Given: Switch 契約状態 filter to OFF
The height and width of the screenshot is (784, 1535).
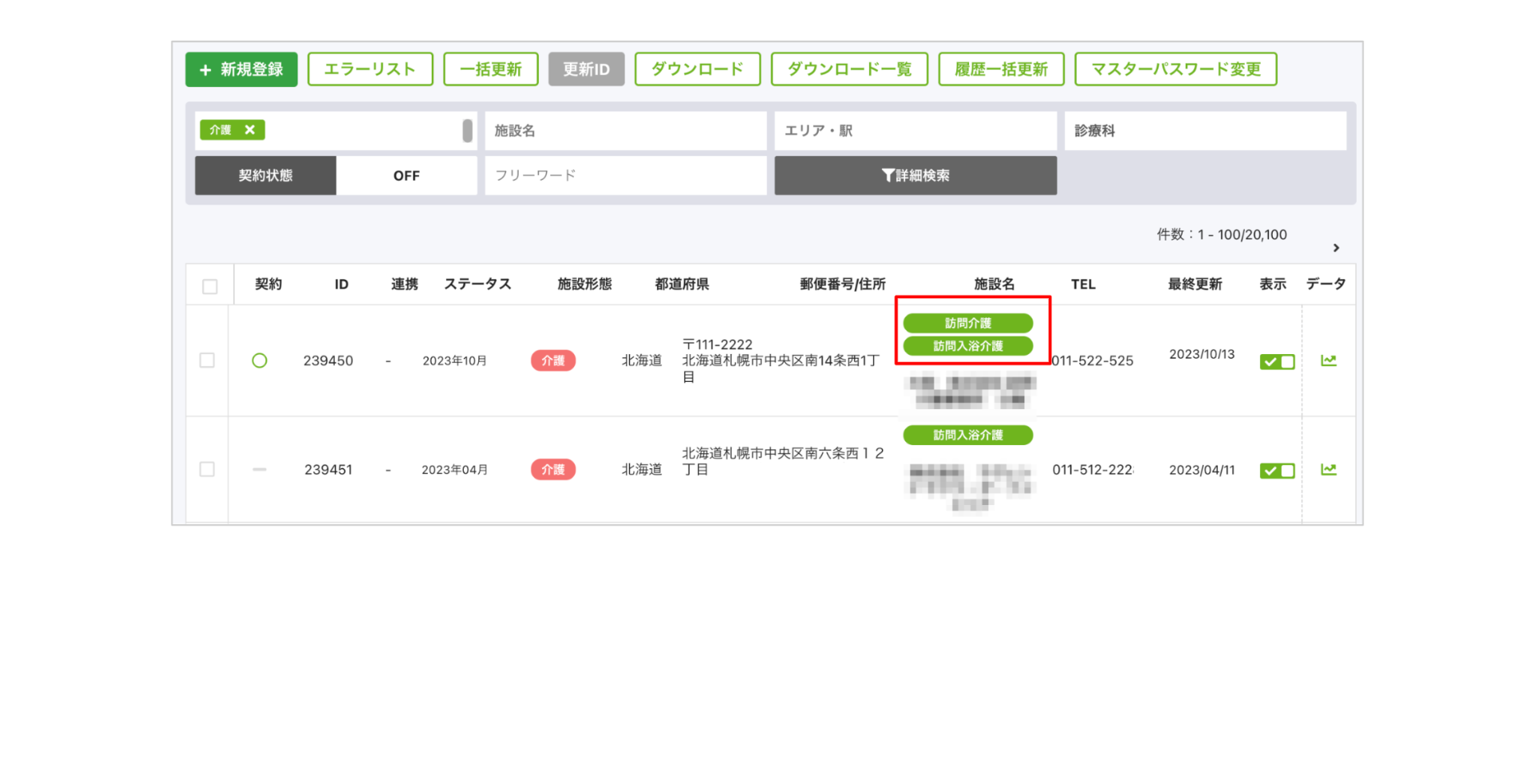Looking at the screenshot, I should tap(406, 175).
